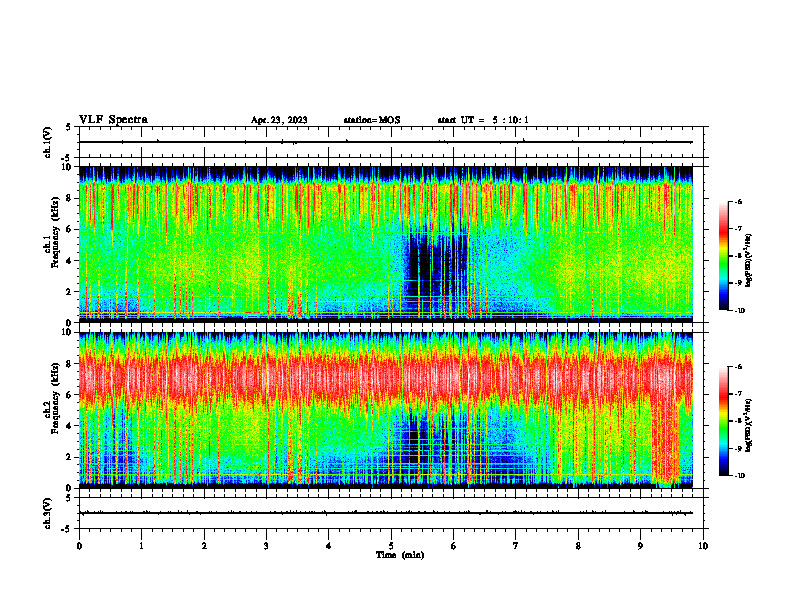Click the "-10" label on ch.1 color bar

pos(739,311)
